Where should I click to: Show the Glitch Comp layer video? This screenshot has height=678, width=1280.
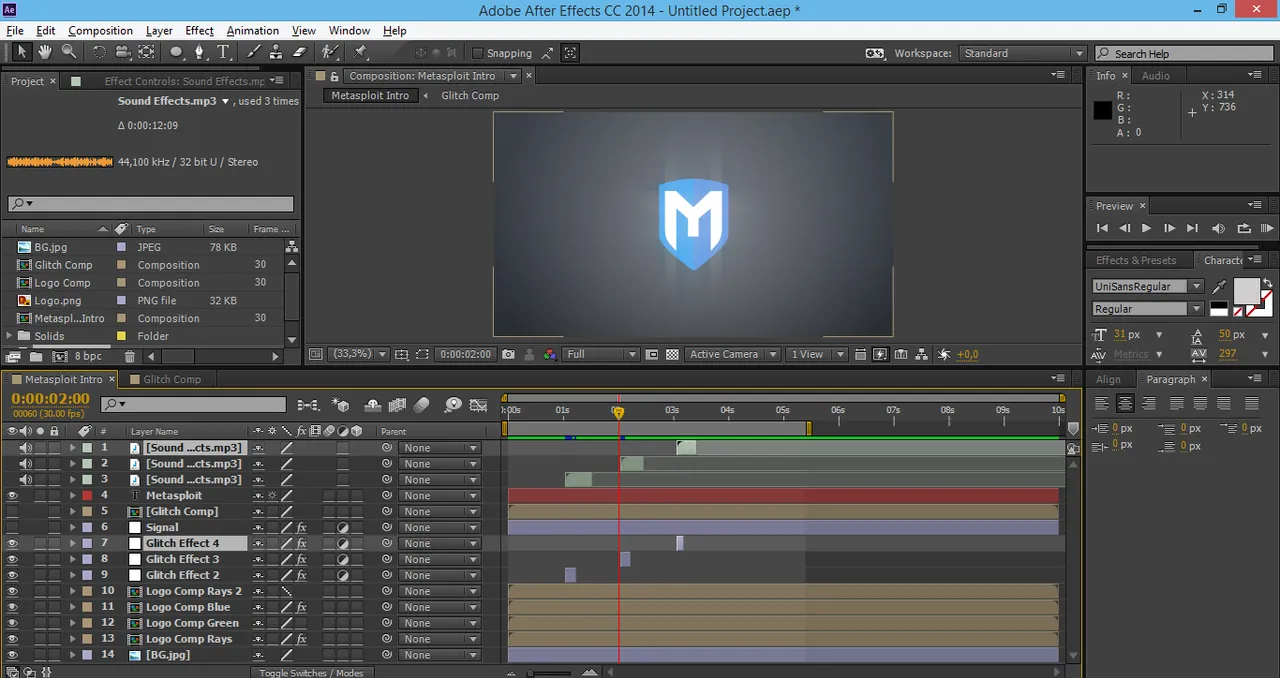tap(13, 512)
